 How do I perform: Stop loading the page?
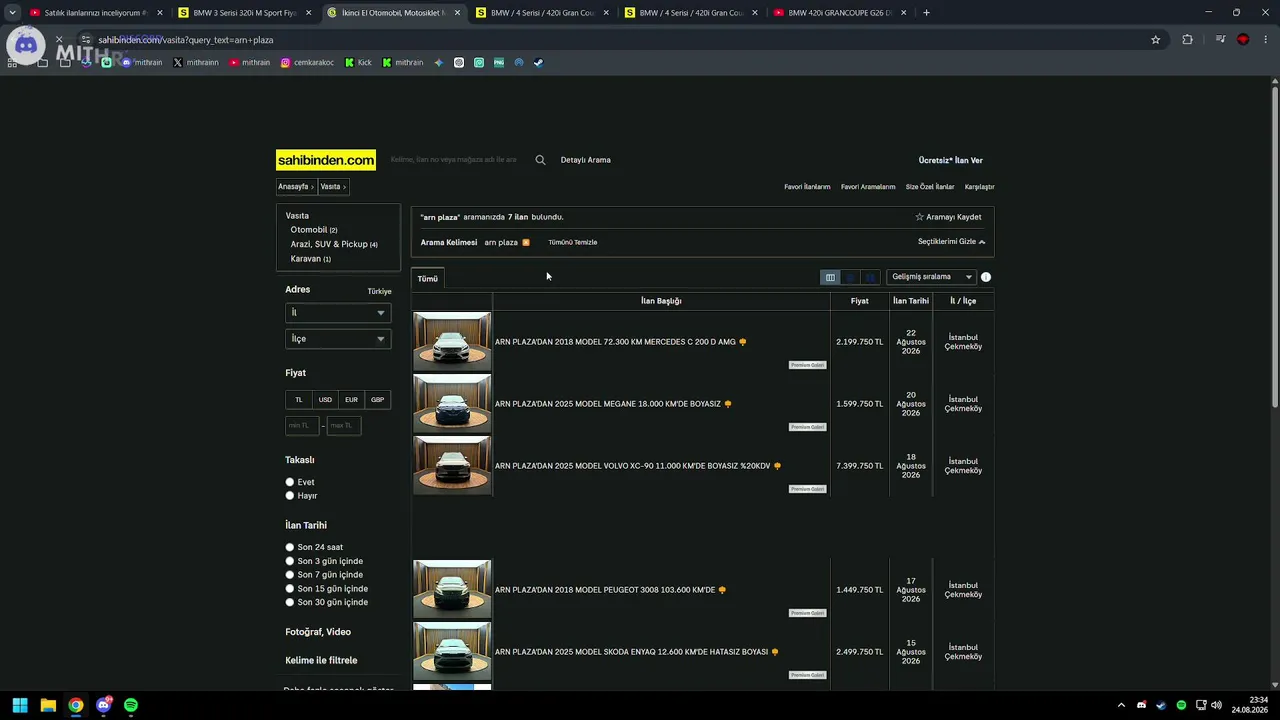tap(59, 40)
